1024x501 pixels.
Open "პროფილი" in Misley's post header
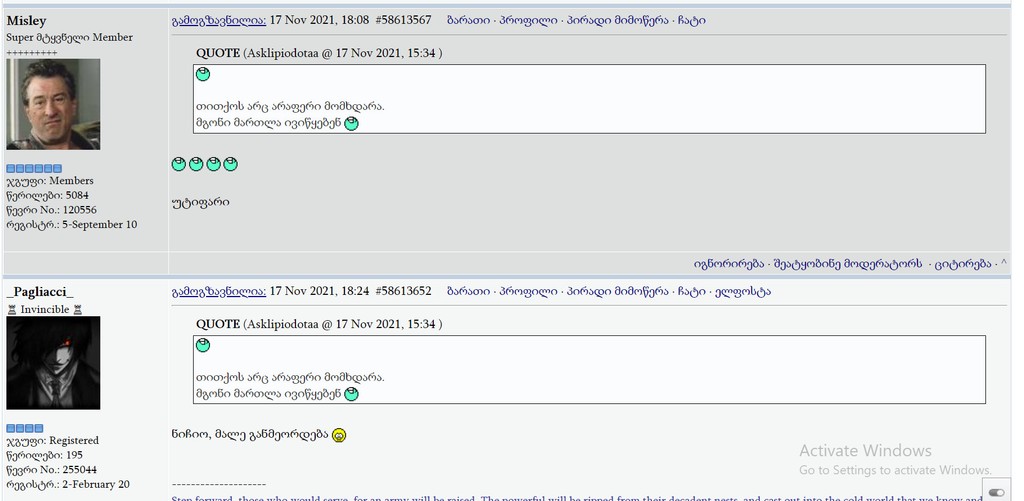click(x=528, y=20)
